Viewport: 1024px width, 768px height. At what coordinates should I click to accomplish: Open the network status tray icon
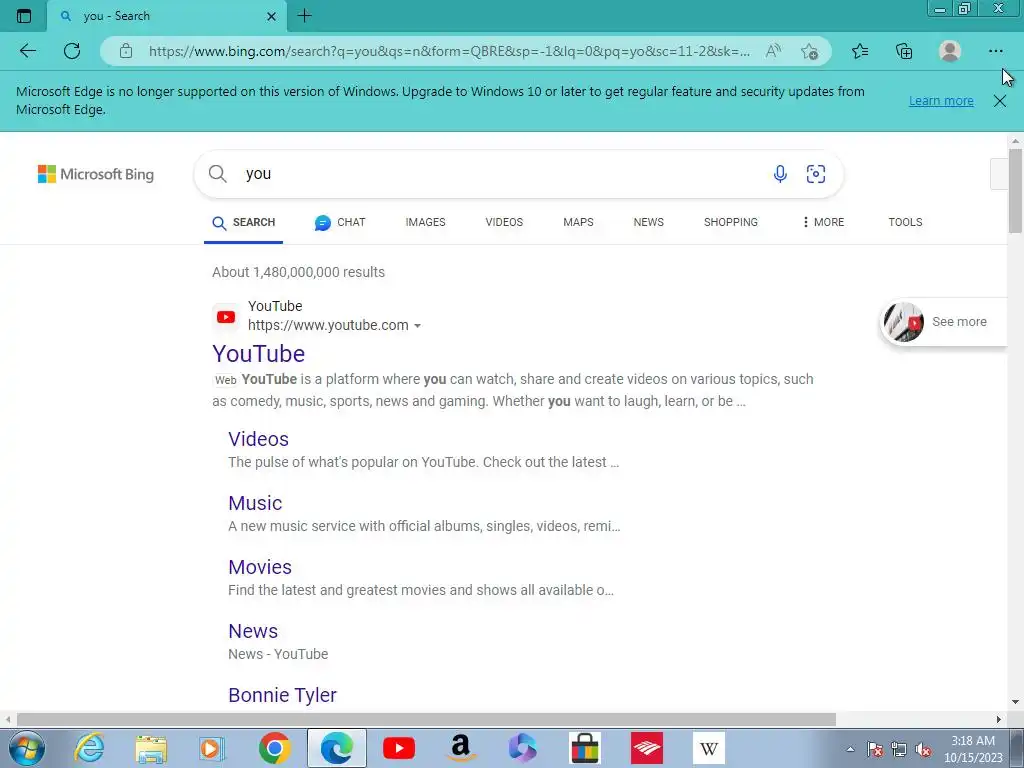pos(899,749)
